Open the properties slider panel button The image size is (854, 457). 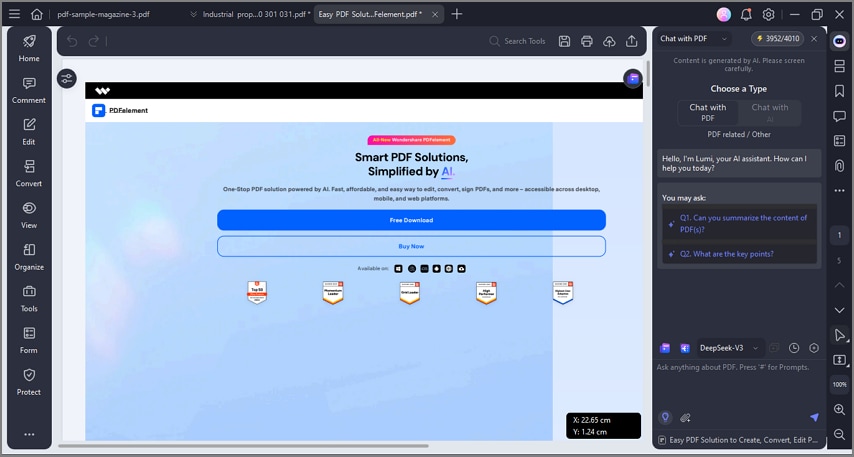pyautogui.click(x=66, y=79)
